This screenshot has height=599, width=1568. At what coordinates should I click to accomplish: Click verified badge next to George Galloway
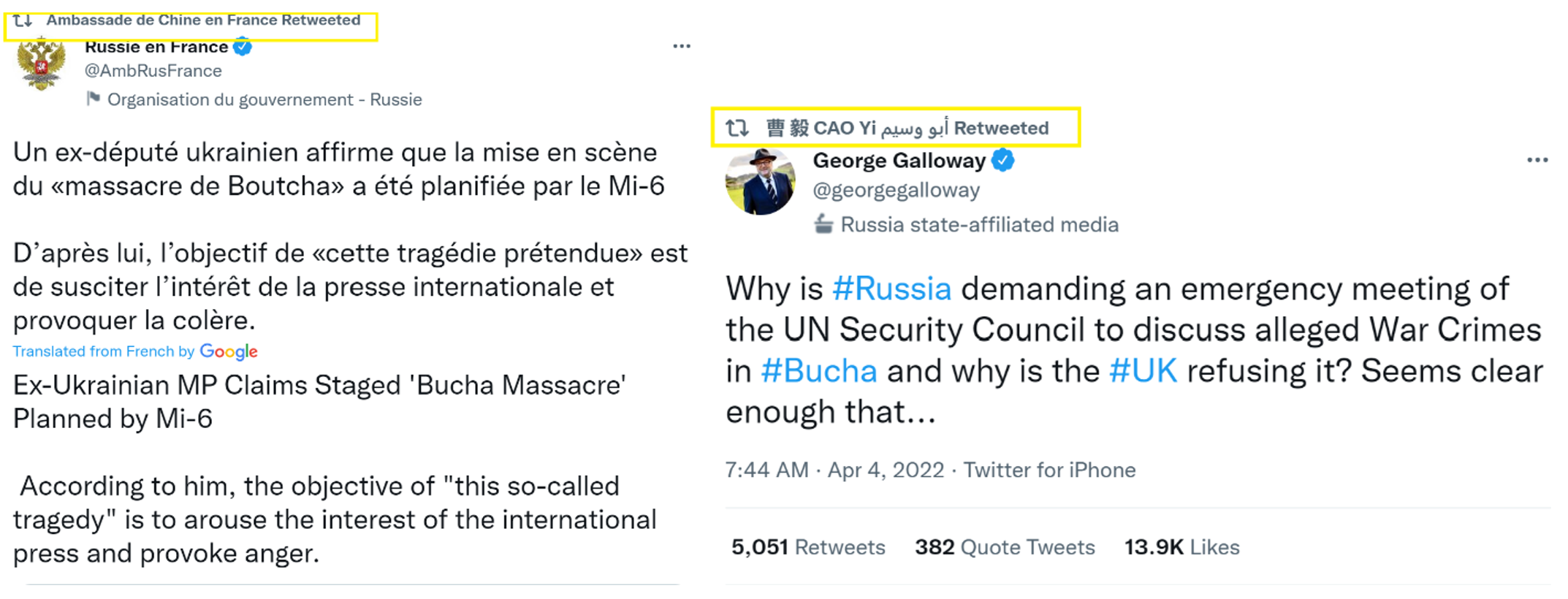1003,160
